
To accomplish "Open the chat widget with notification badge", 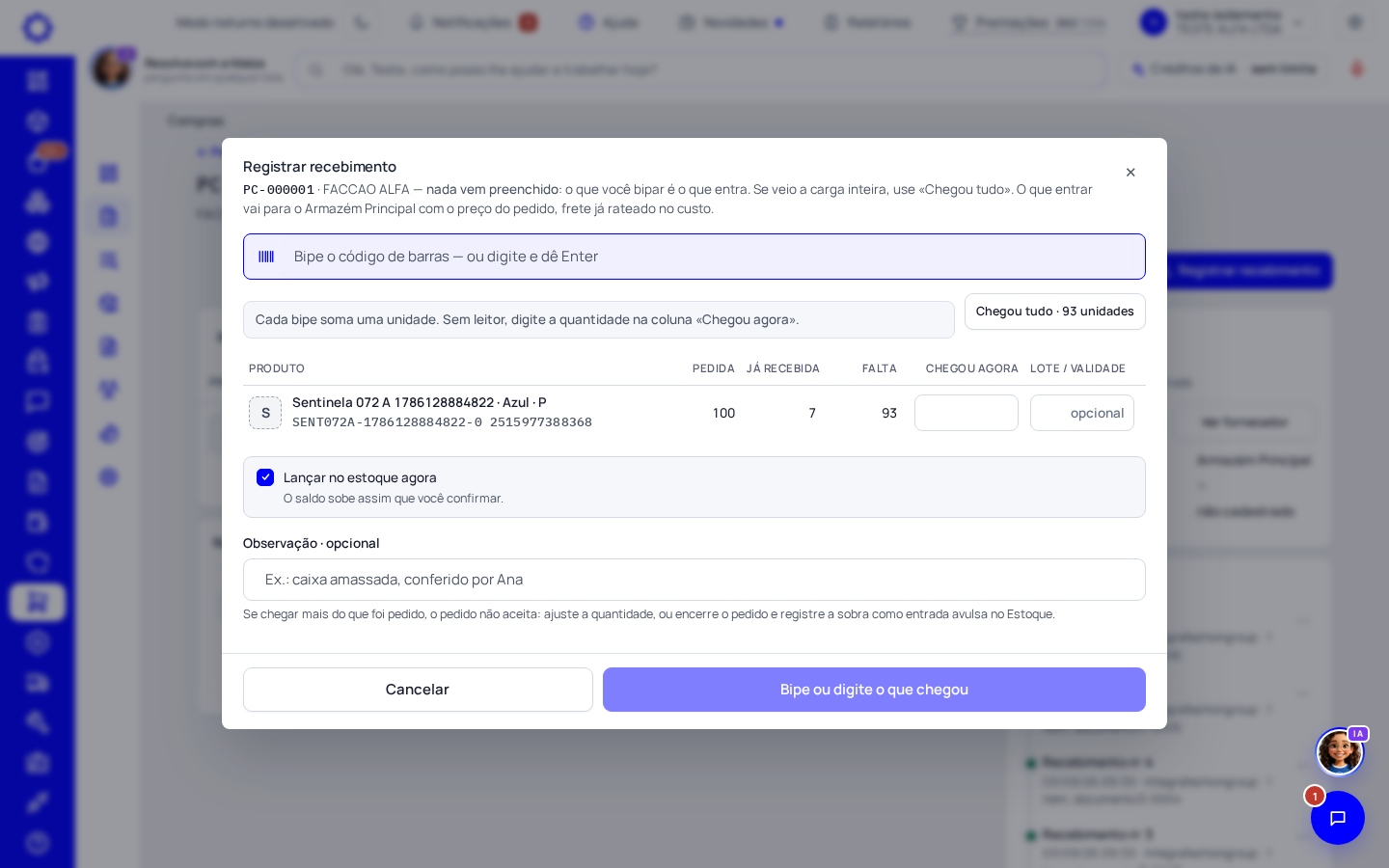I will (1338, 818).
